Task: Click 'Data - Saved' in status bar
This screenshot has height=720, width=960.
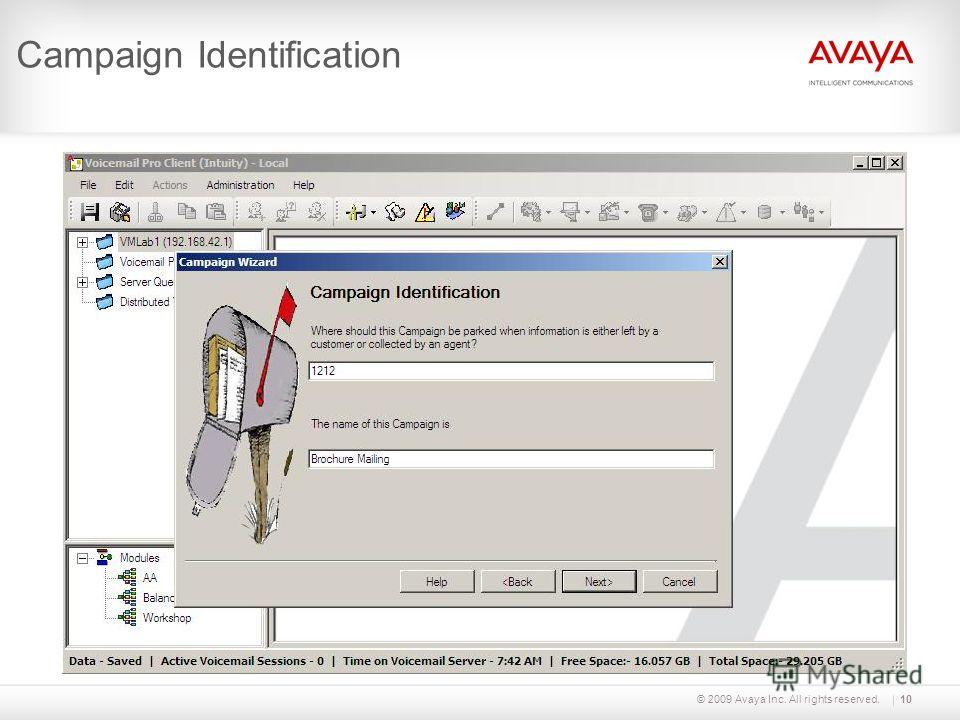Action: click(105, 661)
